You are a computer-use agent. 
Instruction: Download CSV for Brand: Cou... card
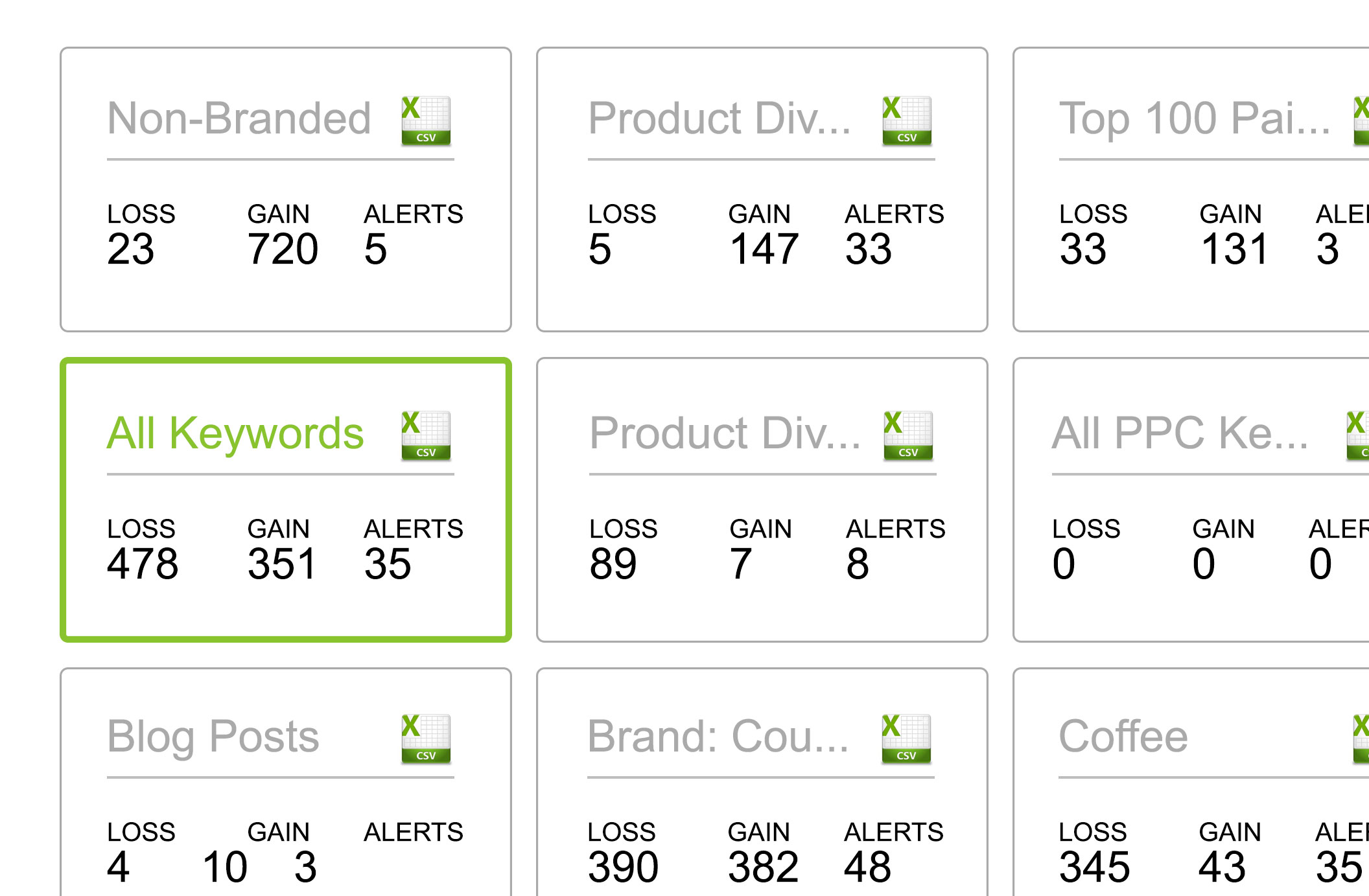click(906, 739)
